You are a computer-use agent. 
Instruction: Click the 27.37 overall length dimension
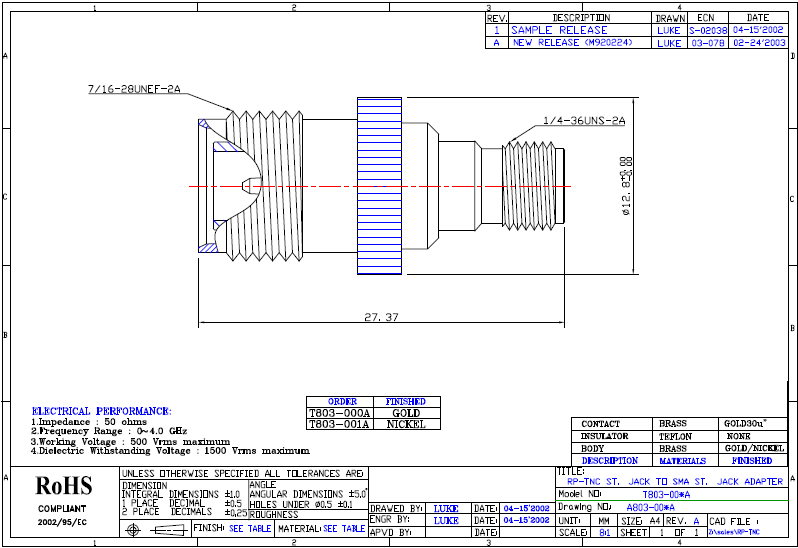coord(380,317)
